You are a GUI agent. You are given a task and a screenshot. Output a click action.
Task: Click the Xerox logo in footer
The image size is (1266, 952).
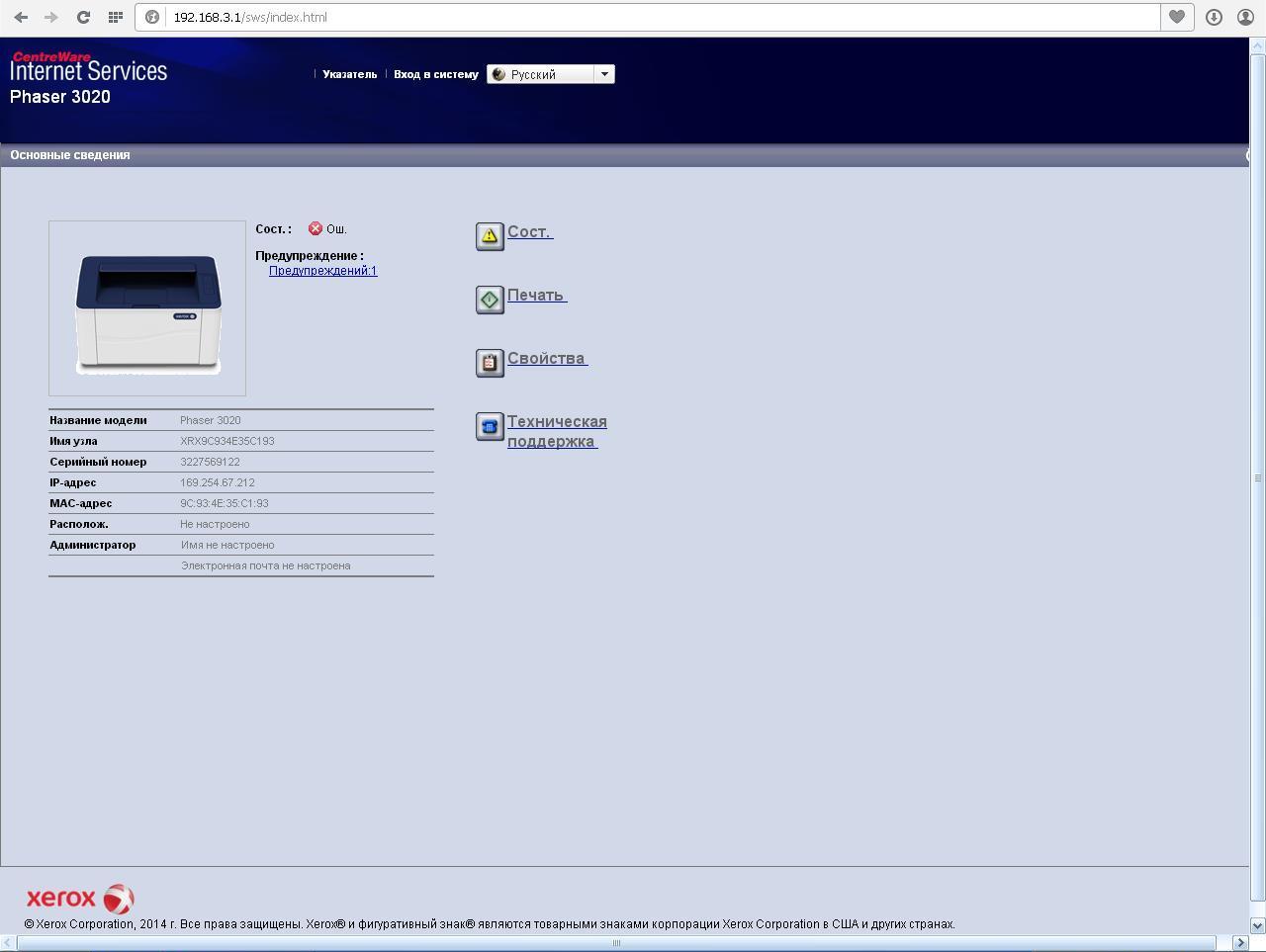[80, 899]
